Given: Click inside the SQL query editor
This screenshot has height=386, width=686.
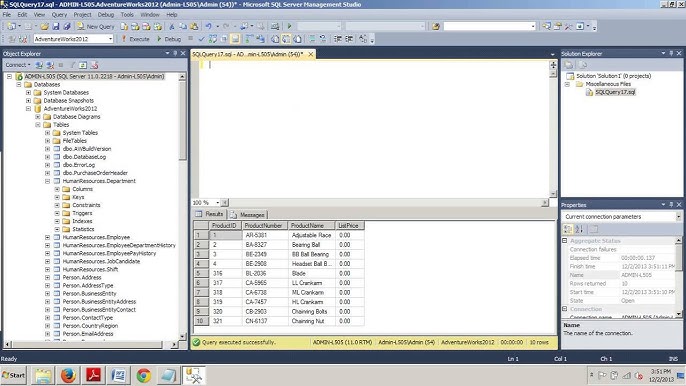Looking at the screenshot, I should click(x=374, y=129).
